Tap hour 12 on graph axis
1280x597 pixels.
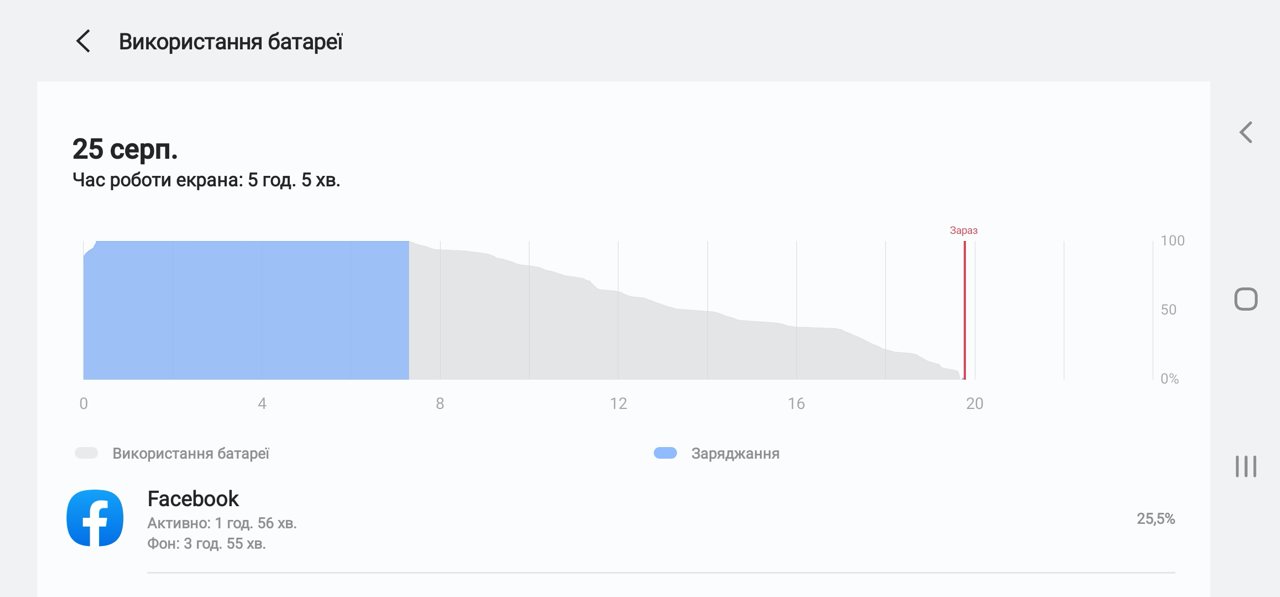pos(619,404)
